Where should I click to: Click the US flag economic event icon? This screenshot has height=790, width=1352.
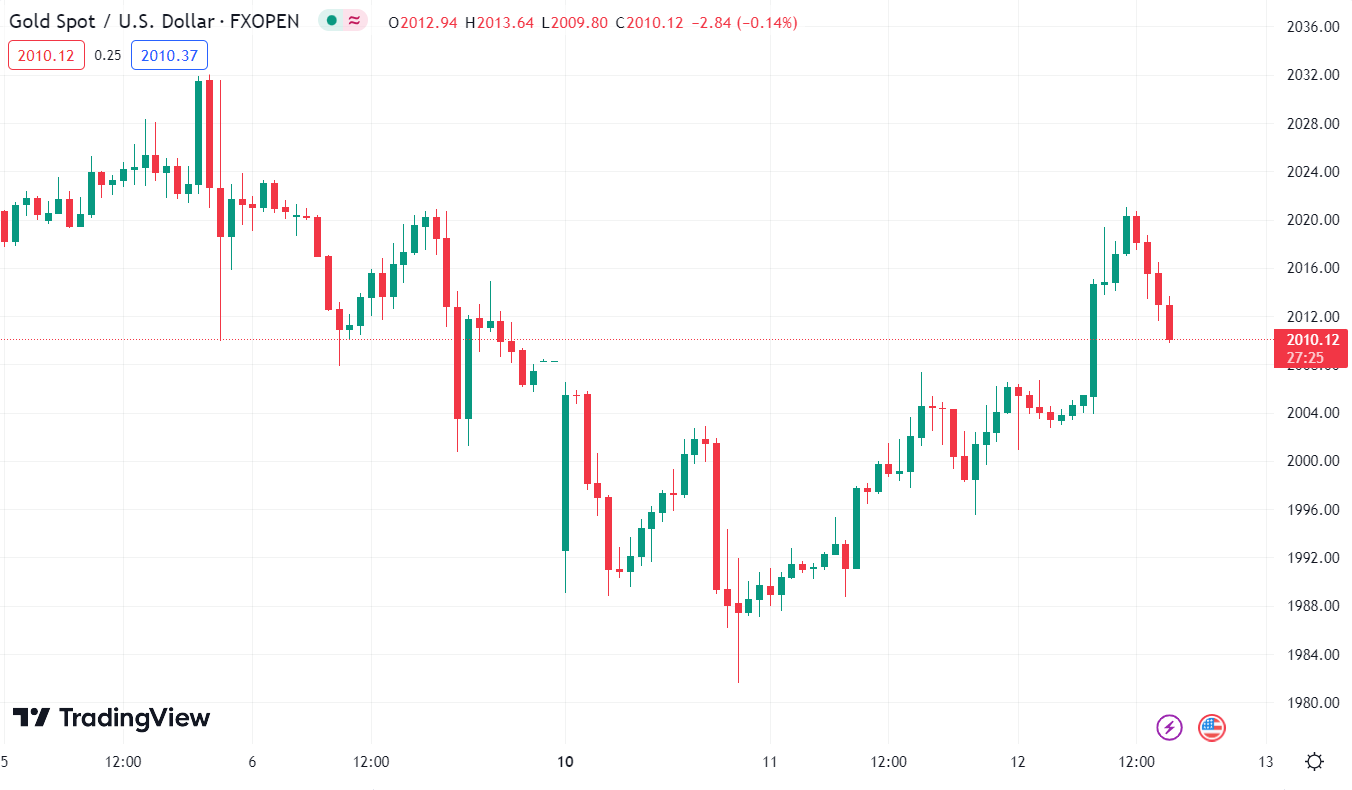1212,727
